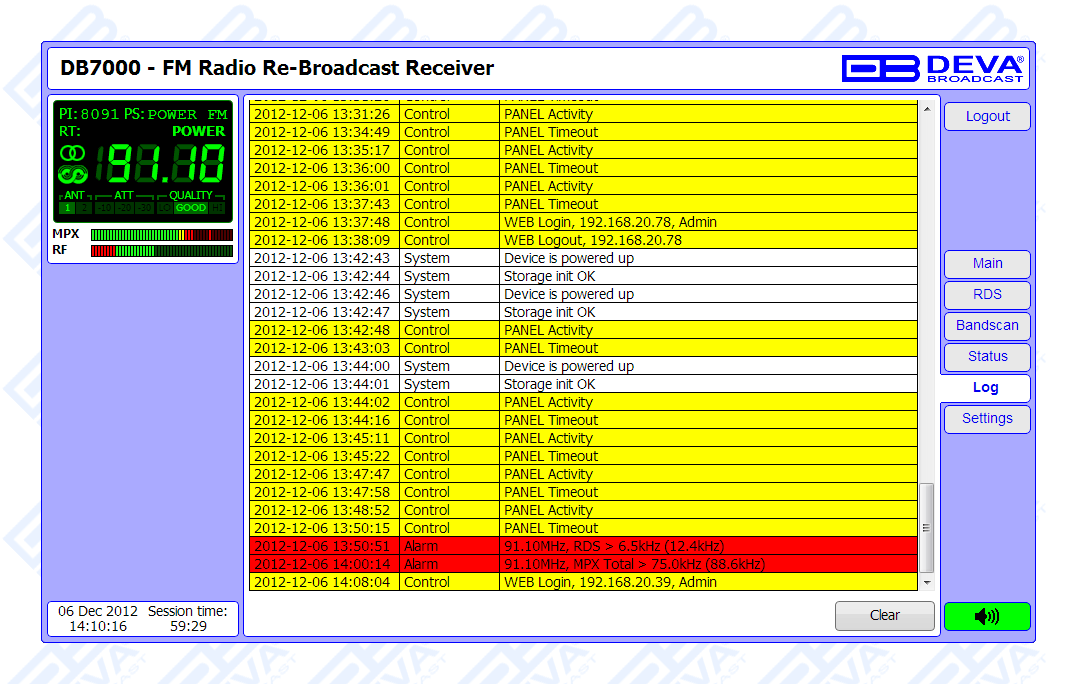The height and width of the screenshot is (684, 1077).
Task: Select antenna 2 indicator
Action: (x=84, y=208)
